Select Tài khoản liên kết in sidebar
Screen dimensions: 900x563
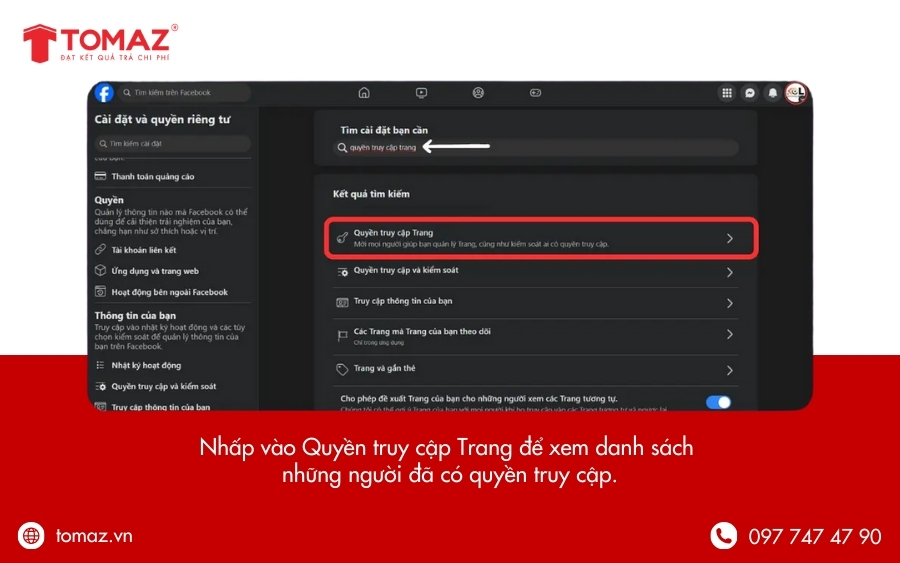pyautogui.click(x=143, y=250)
